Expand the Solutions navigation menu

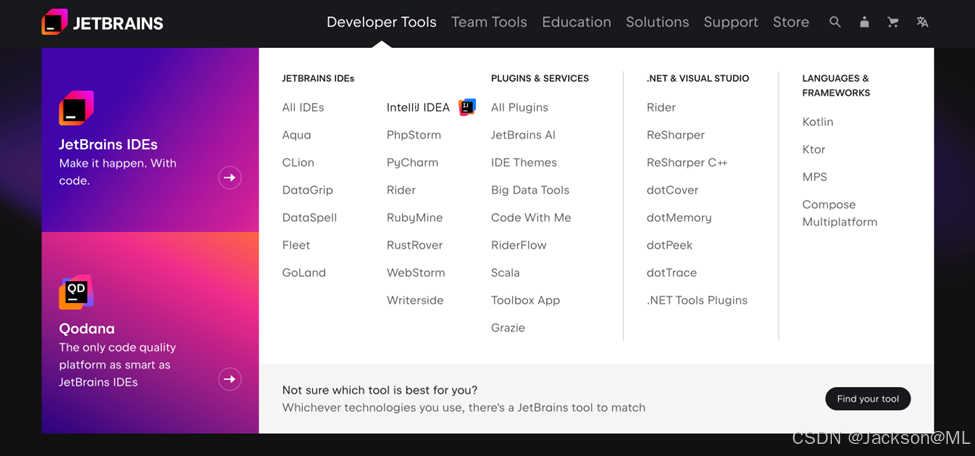tap(657, 22)
